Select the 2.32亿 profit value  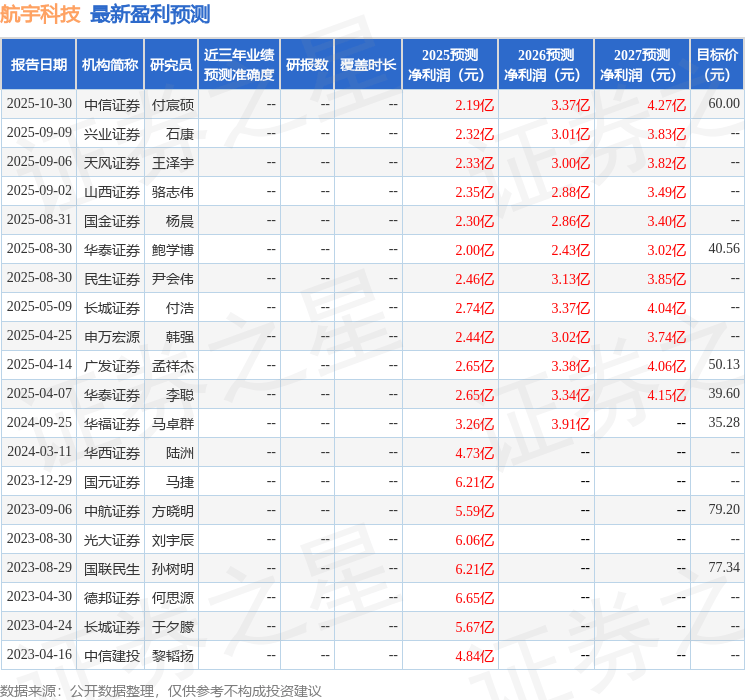click(x=474, y=134)
